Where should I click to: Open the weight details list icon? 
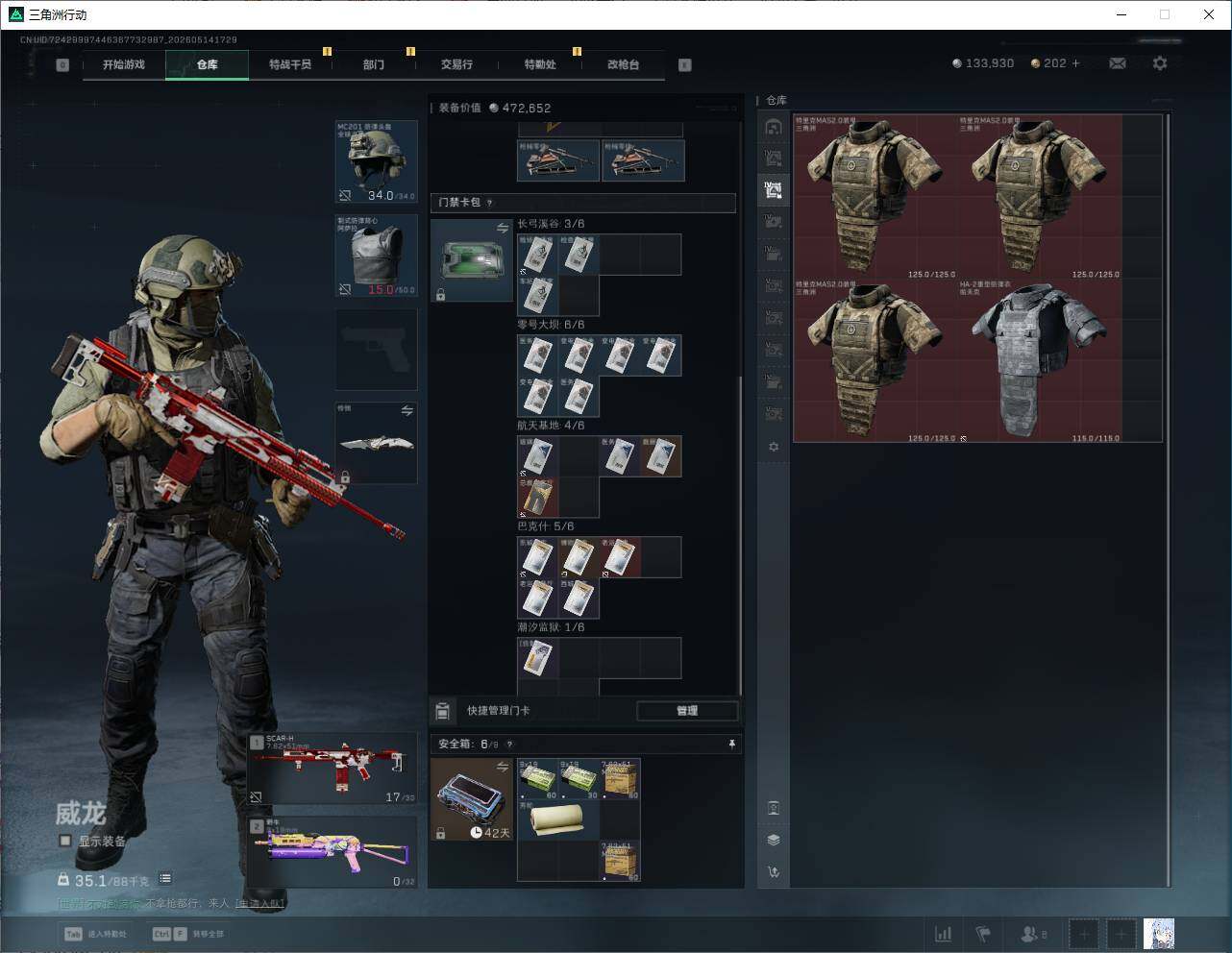point(165,878)
